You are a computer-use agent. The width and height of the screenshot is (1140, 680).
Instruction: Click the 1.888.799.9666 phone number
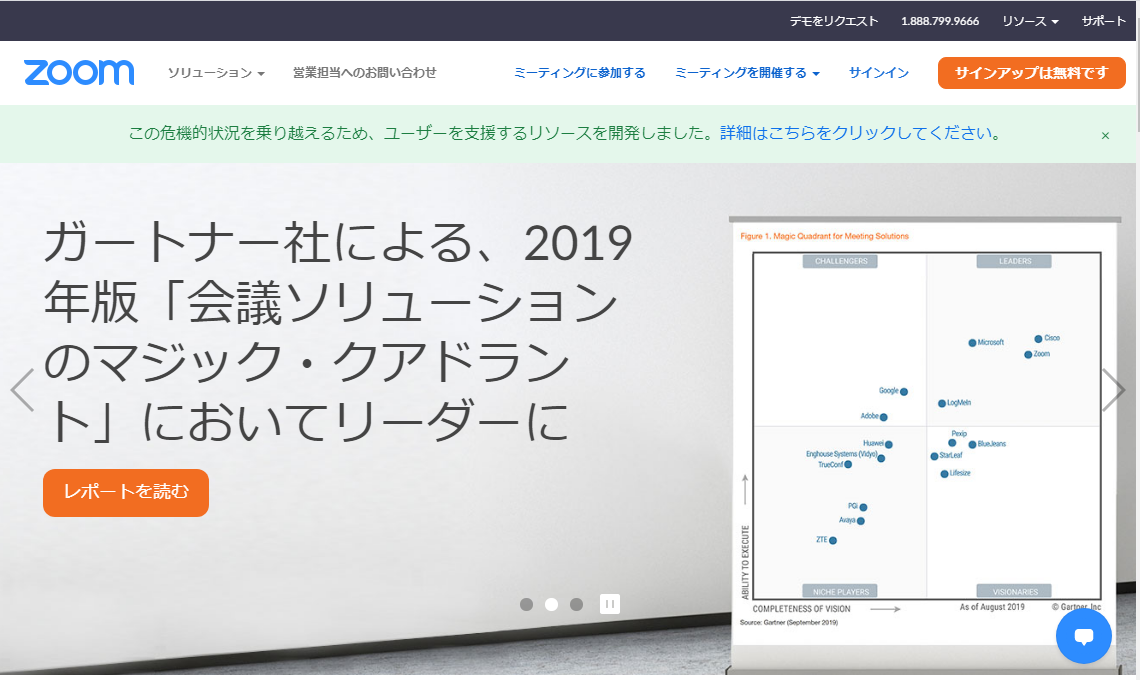pos(939,21)
